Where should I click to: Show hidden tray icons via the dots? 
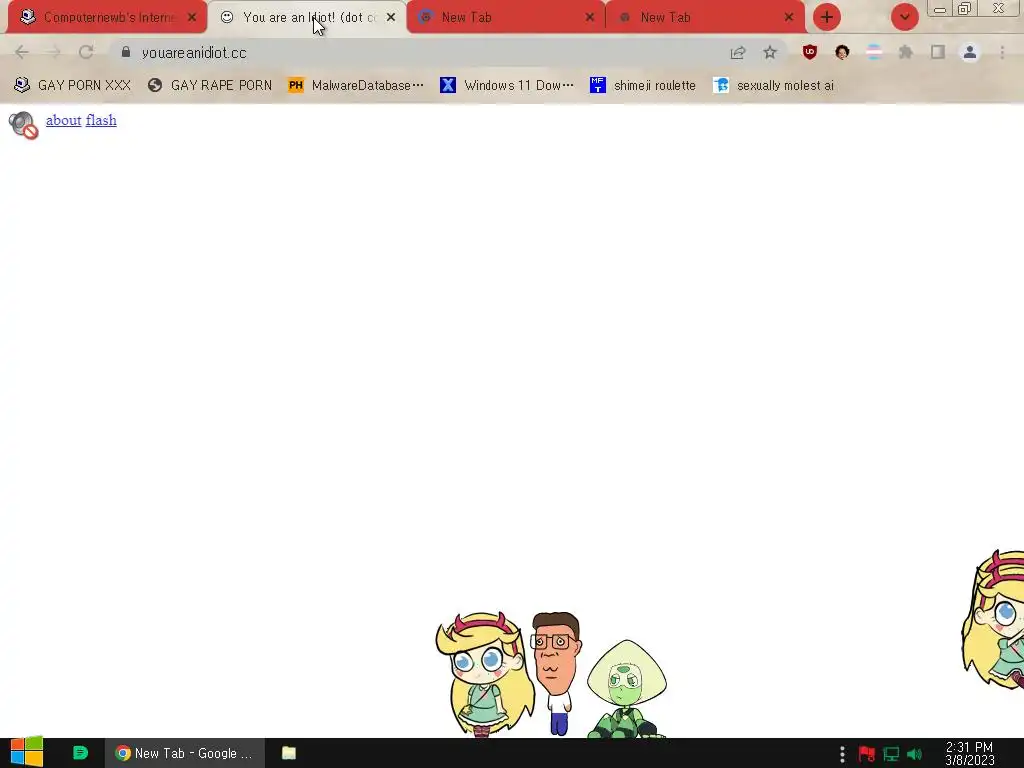point(842,754)
